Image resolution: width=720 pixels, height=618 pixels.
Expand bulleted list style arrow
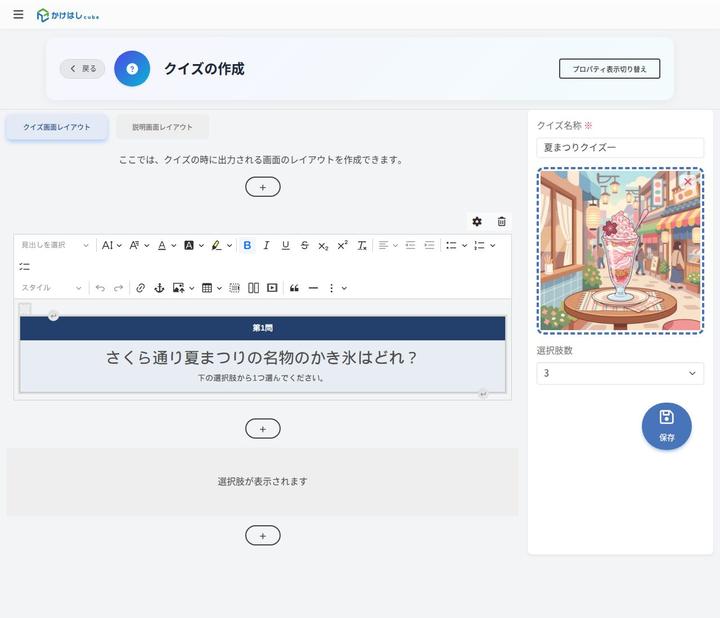464,246
